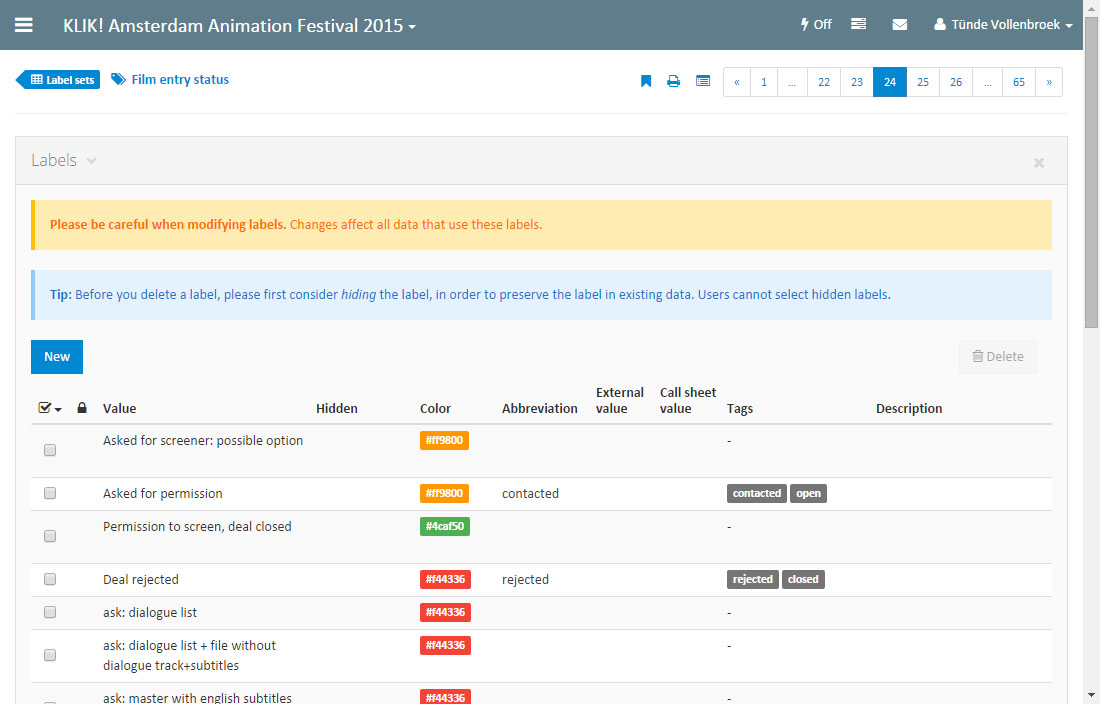Screen dimensions: 1100x704
Task: Open Tünde Vollenbroek user menu
Action: coord(1003,25)
